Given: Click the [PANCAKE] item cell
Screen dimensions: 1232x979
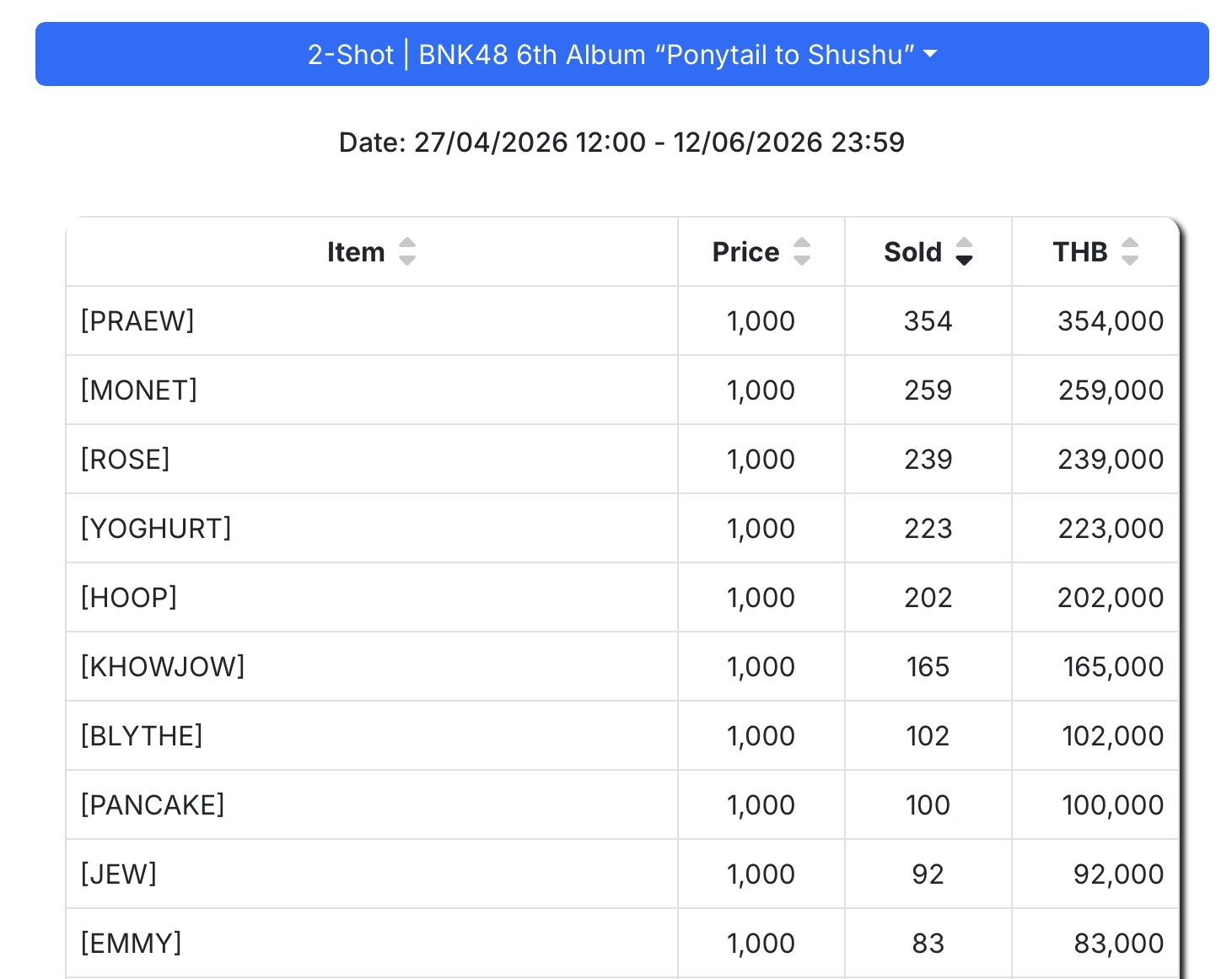Looking at the screenshot, I should (x=153, y=804).
